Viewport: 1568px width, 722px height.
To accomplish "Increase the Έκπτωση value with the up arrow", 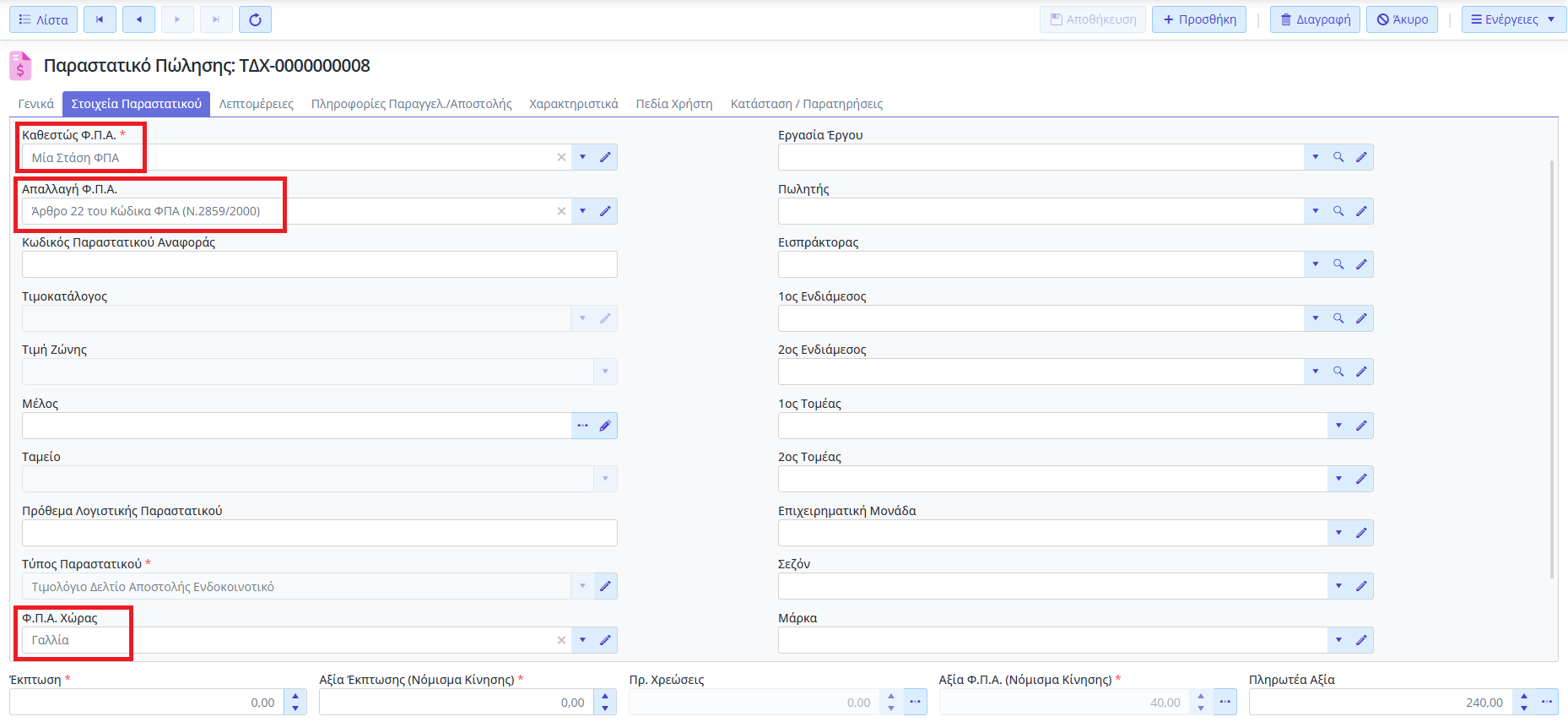I will [295, 697].
